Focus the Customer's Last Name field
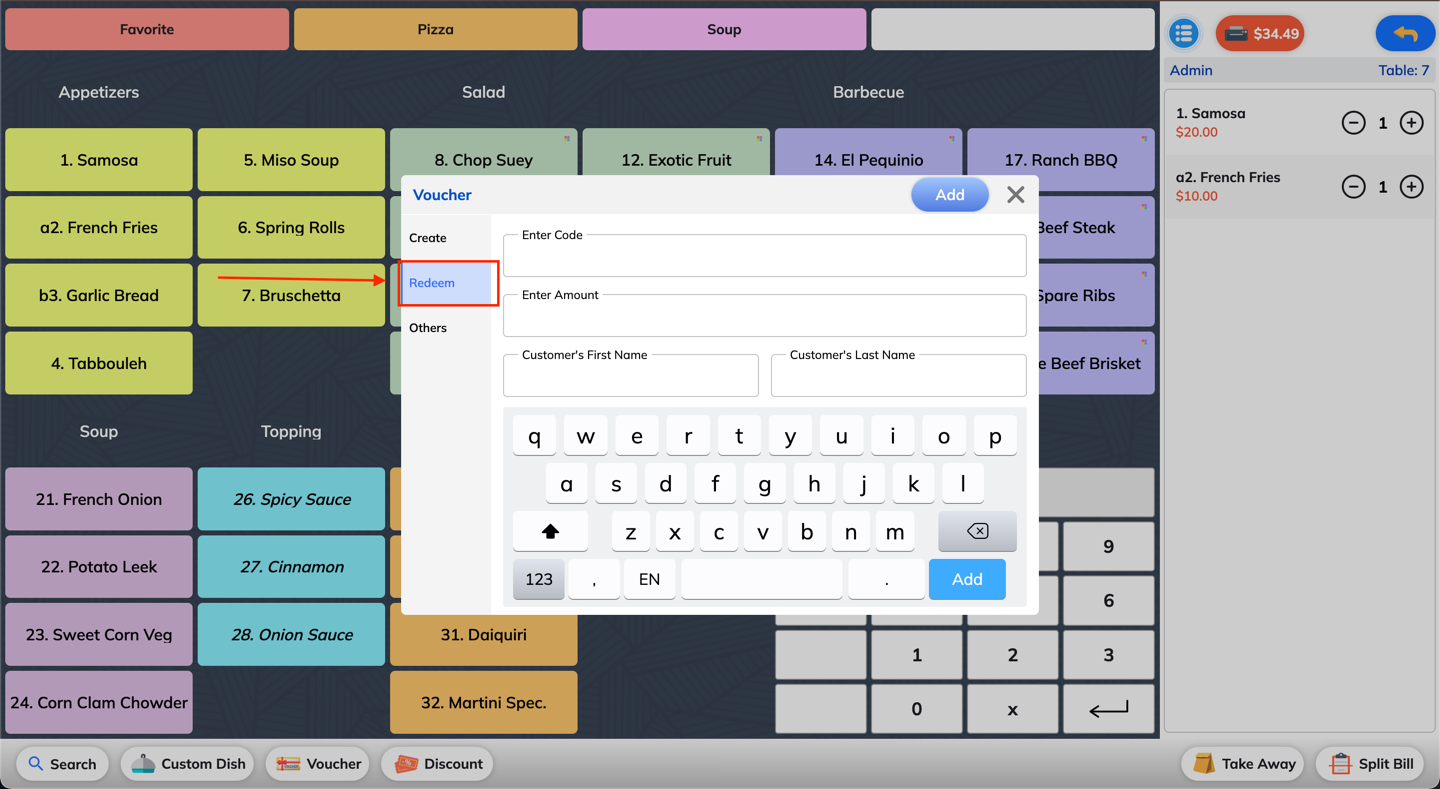 (899, 376)
